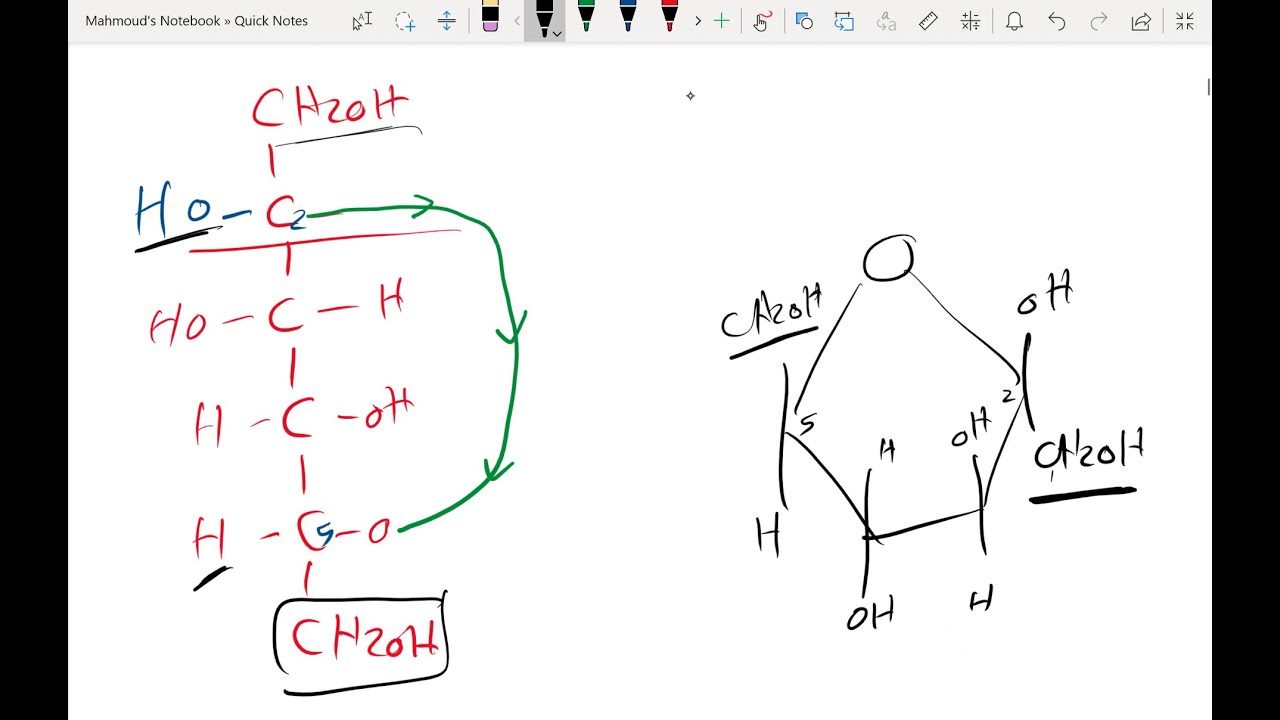1280x720 pixels.
Task: Open notifications bell
Action: coord(1014,20)
